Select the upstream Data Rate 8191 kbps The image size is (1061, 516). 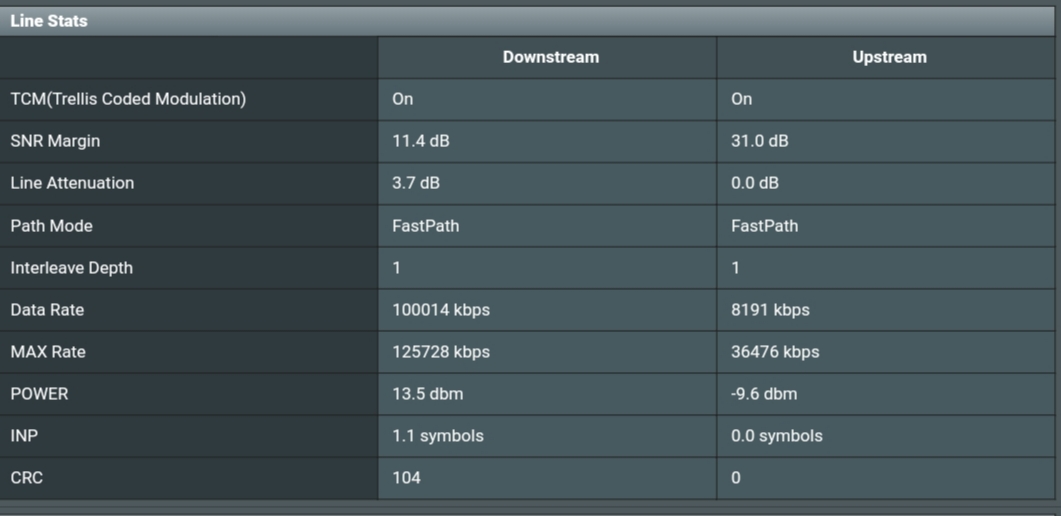pos(771,310)
